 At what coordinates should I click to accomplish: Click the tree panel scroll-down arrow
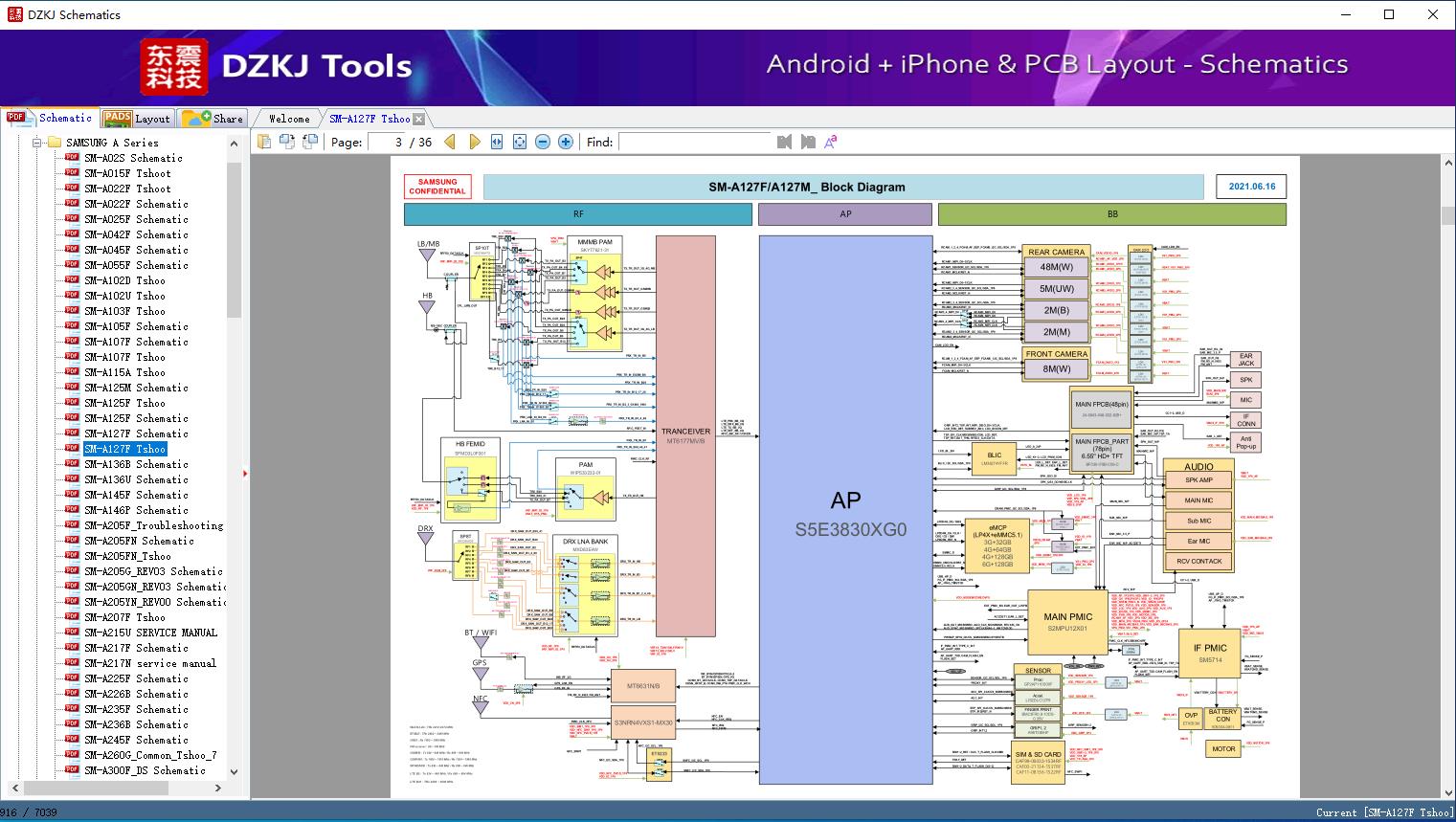234,771
